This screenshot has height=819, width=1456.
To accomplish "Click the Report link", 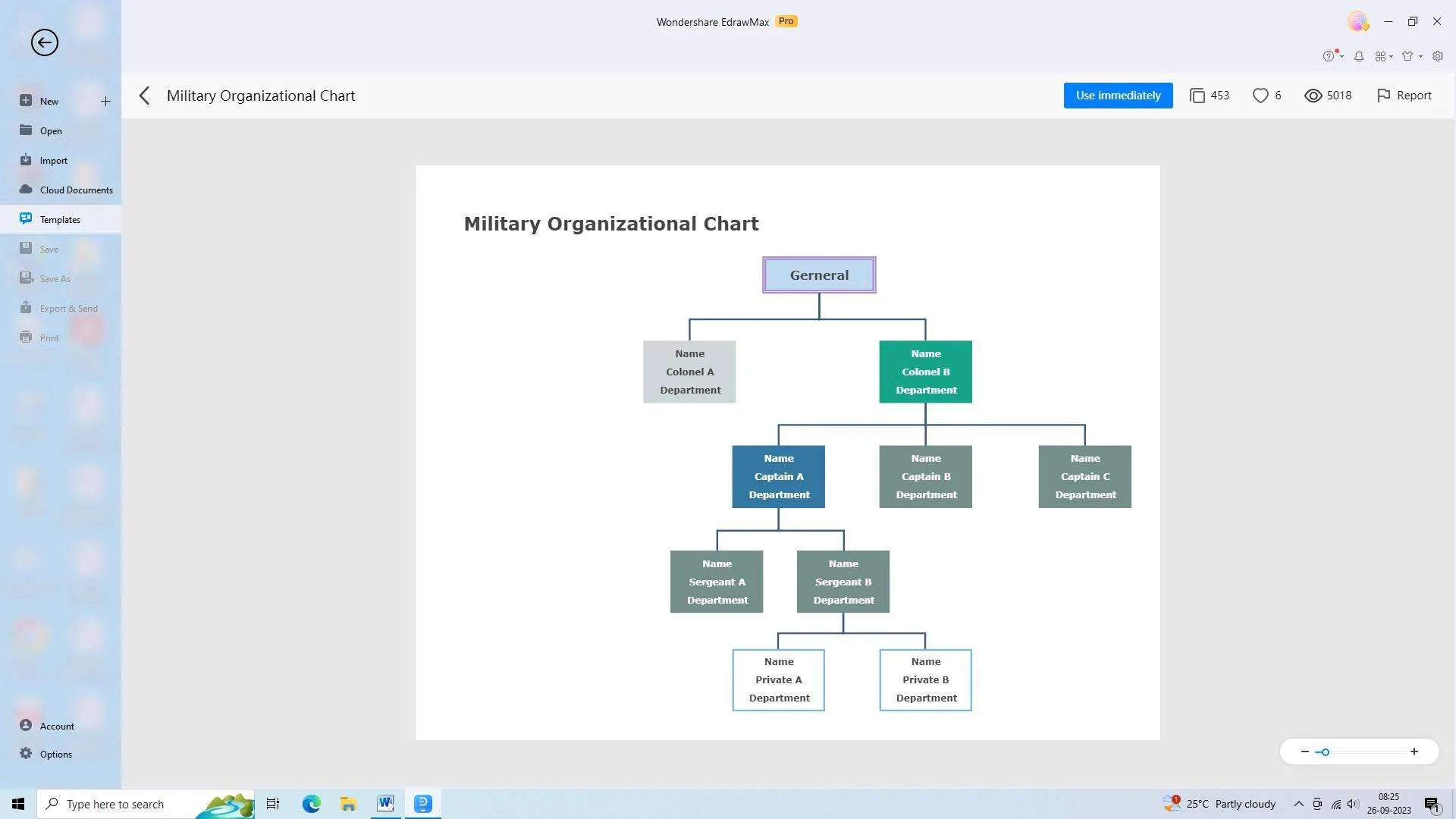I will click(x=1414, y=95).
